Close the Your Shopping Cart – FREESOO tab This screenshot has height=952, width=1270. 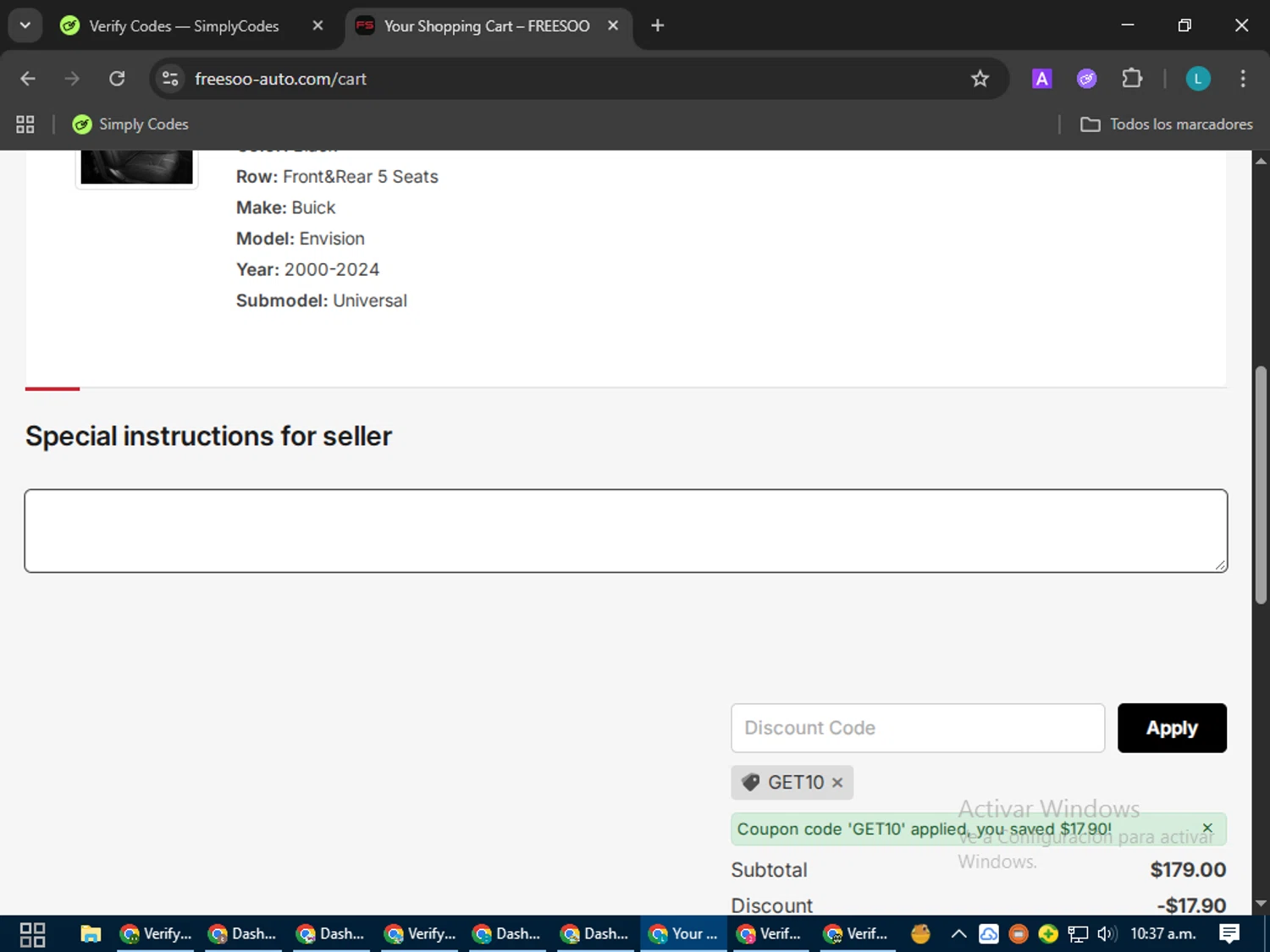pyautogui.click(x=613, y=25)
